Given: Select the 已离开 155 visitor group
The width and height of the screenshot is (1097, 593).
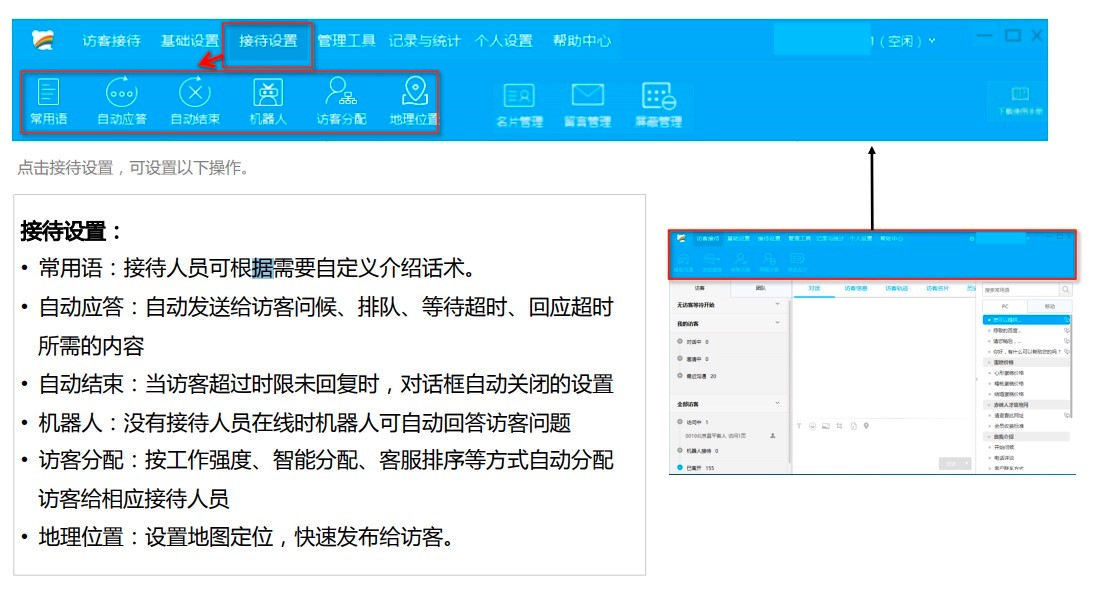Looking at the screenshot, I should (695, 468).
